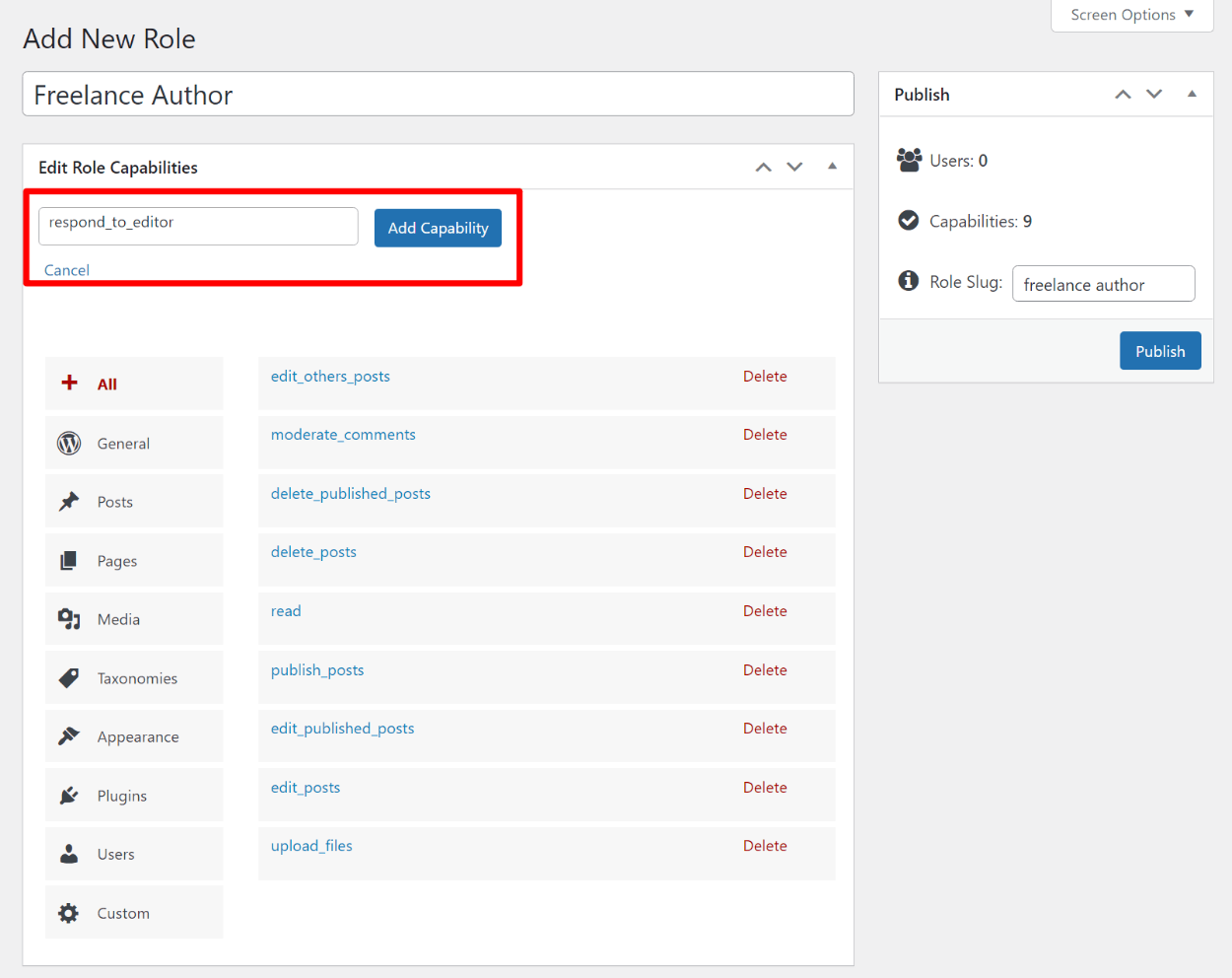
Task: Delete the moderate_comments capability
Action: 765,435
